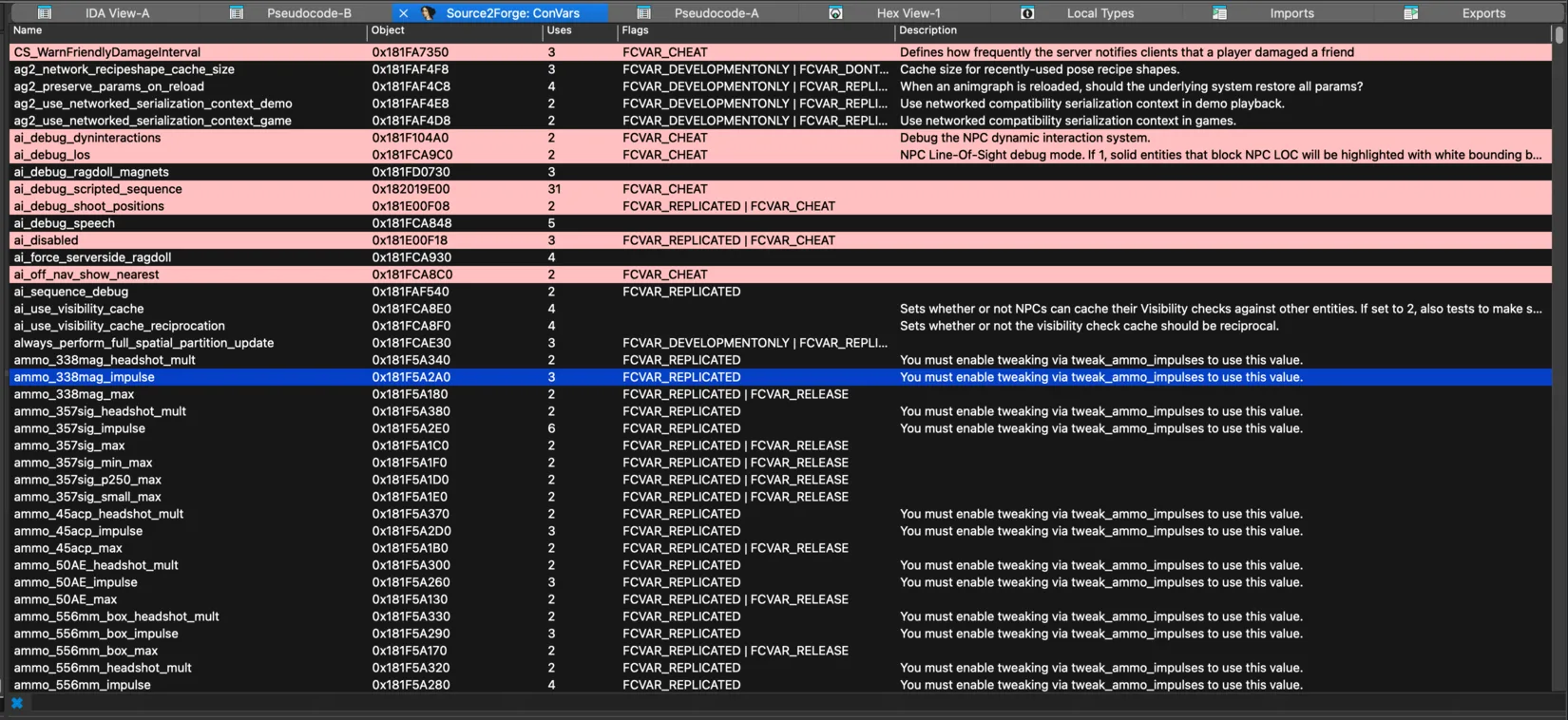Sort the table by the Name column
Image resolution: width=1568 pixels, height=720 pixels.
187,30
